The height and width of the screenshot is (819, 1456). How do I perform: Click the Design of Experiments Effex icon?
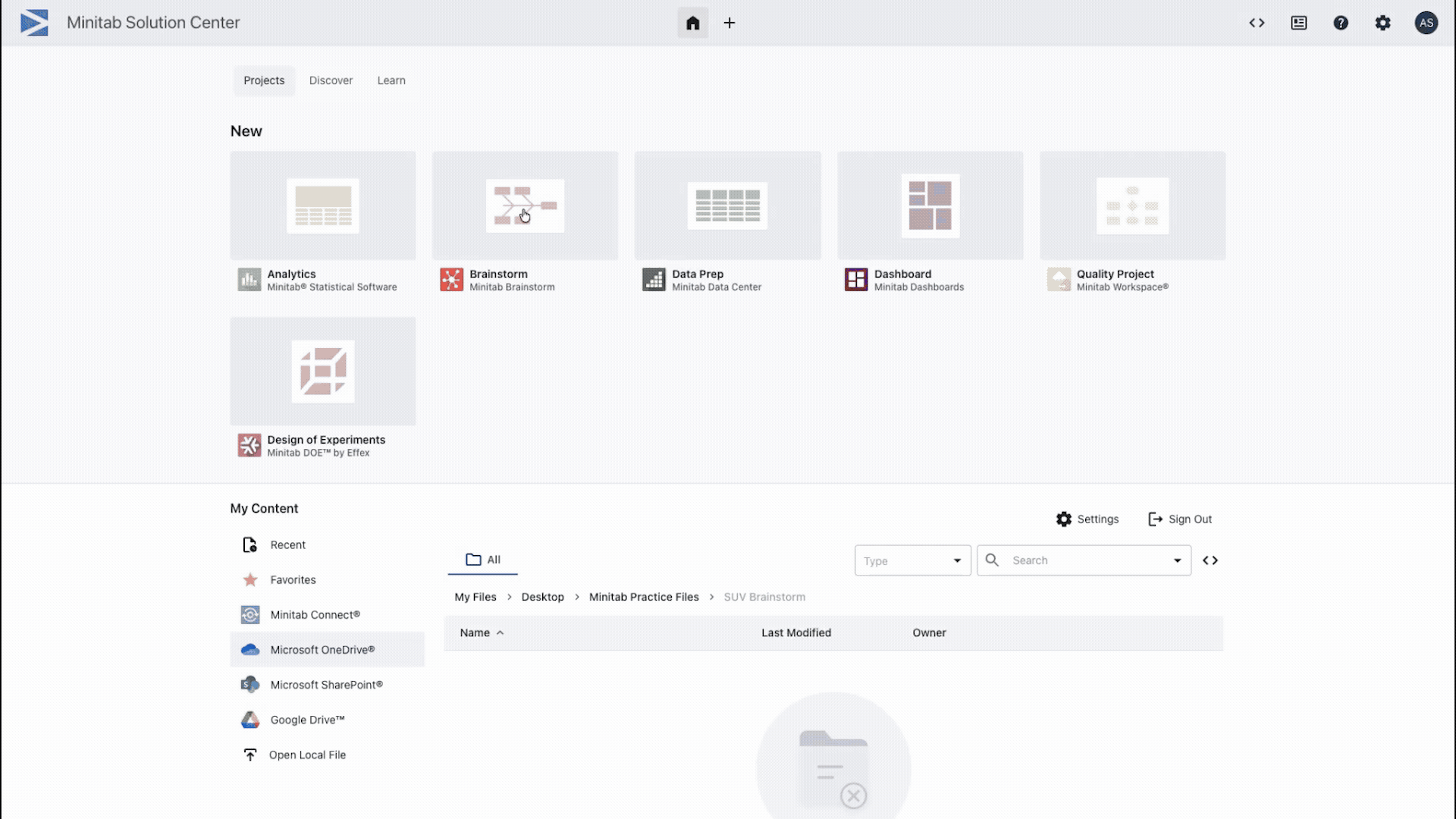249,445
